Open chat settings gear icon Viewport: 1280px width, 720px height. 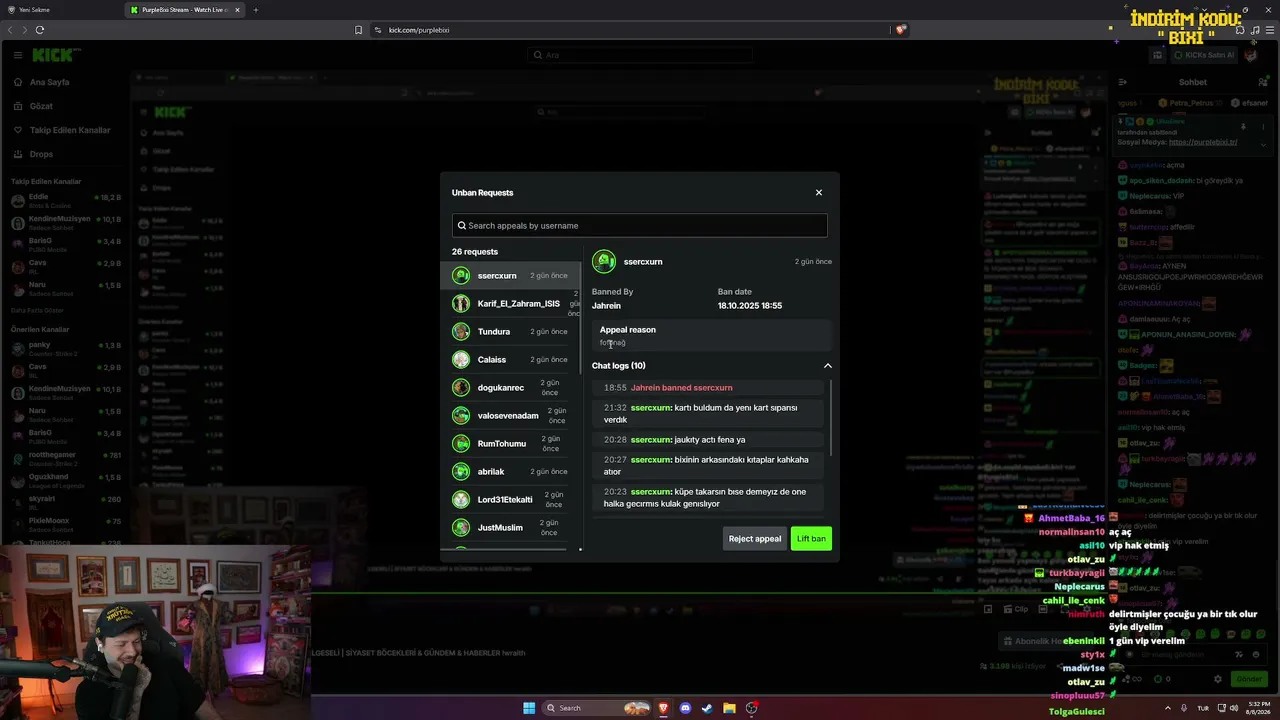[1217, 679]
